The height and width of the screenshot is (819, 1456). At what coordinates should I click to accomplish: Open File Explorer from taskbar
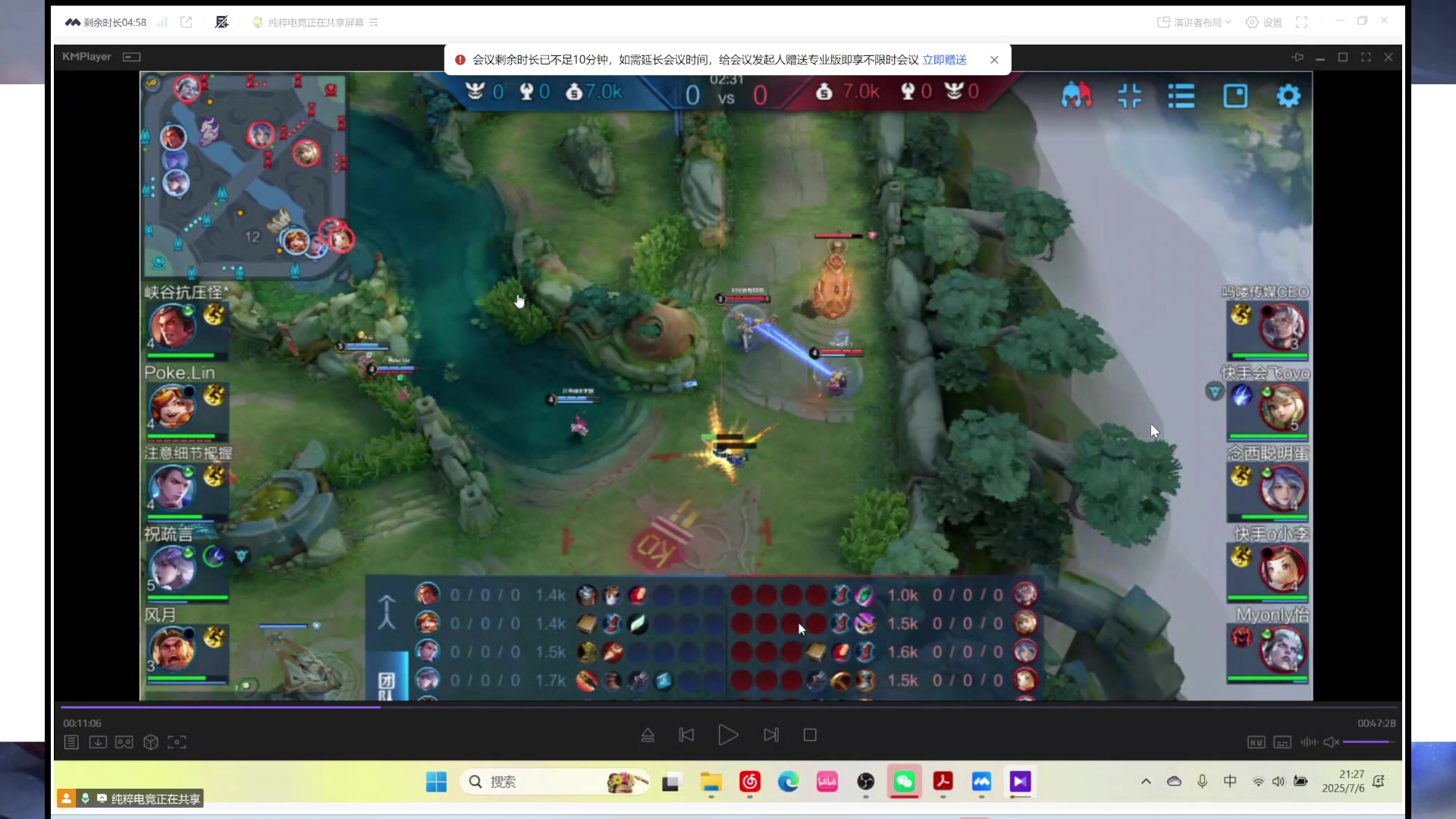[711, 782]
